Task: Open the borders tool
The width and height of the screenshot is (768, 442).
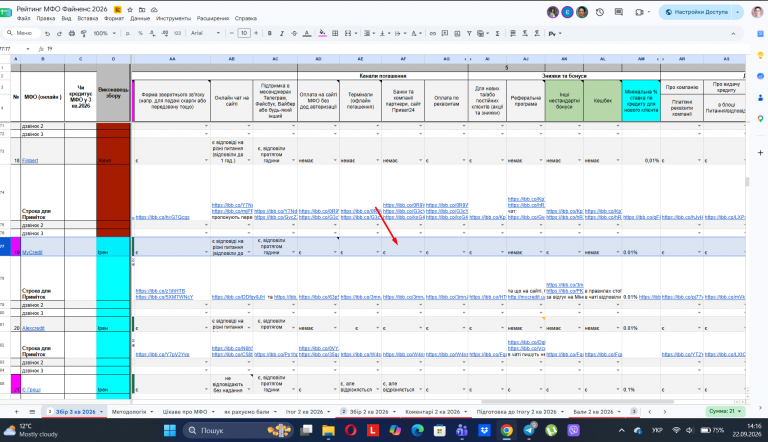Action: point(335,33)
